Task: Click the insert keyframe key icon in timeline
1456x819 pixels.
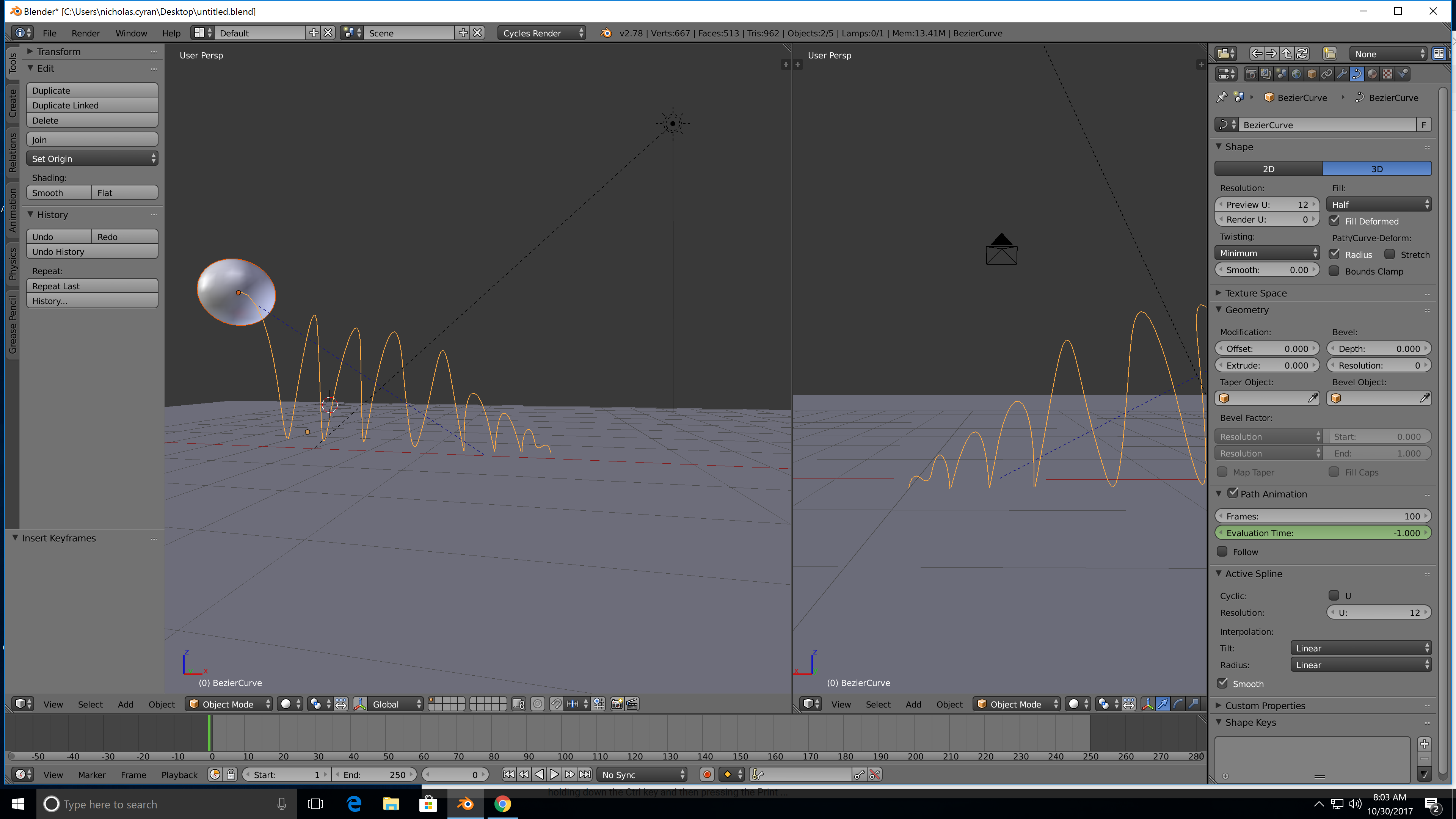Action: [860, 774]
